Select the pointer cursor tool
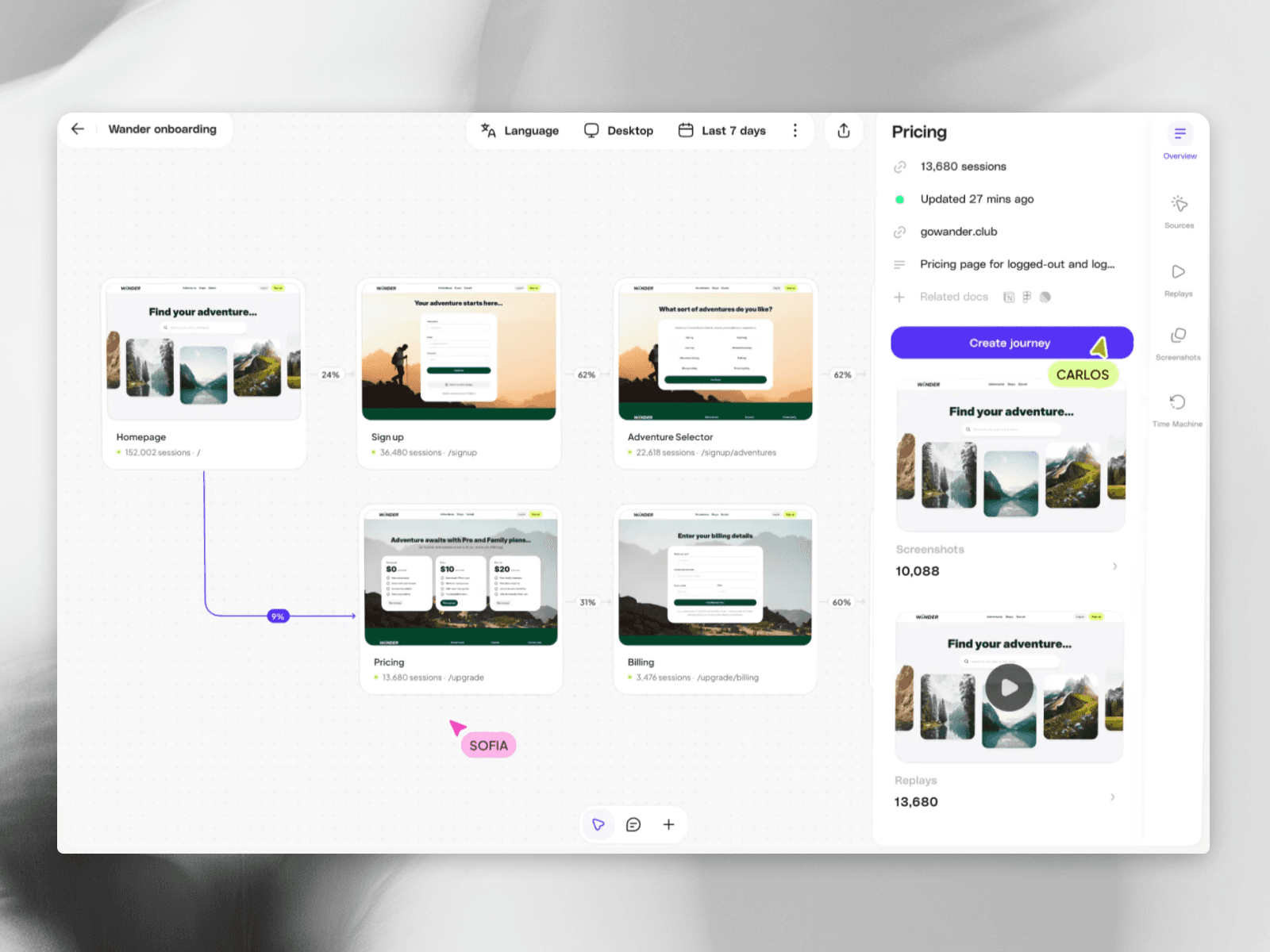Image resolution: width=1270 pixels, height=952 pixels. click(x=598, y=824)
